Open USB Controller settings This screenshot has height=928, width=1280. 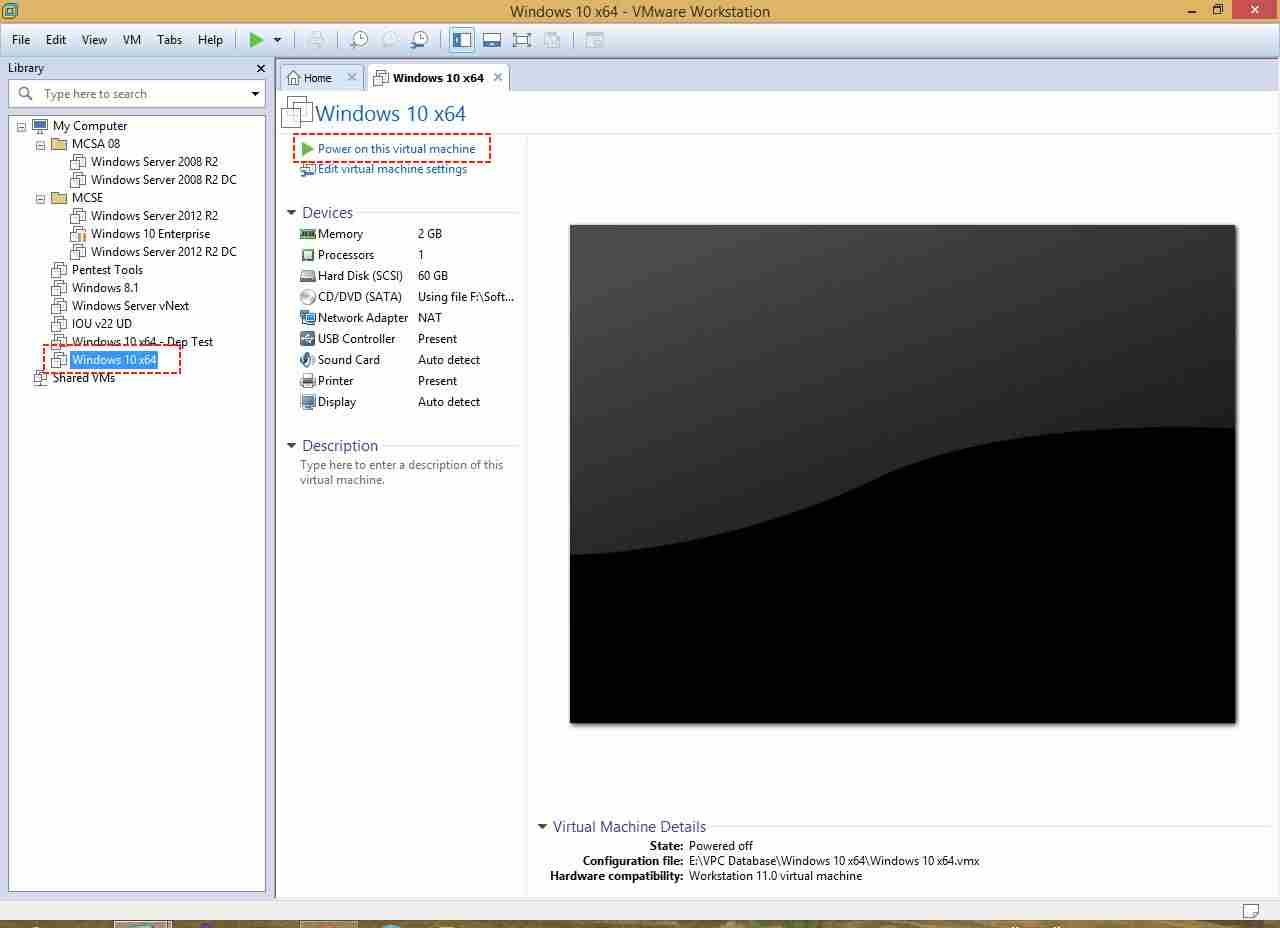click(x=357, y=339)
